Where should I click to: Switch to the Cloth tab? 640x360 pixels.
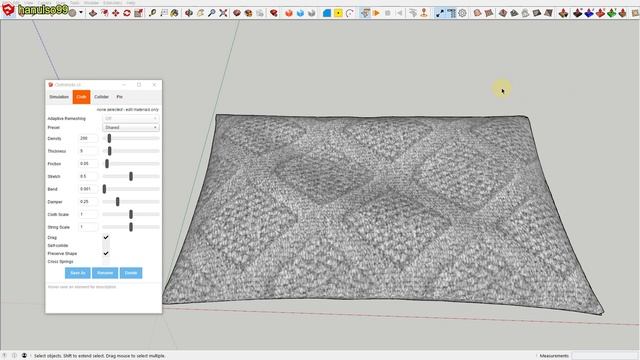[x=81, y=97]
